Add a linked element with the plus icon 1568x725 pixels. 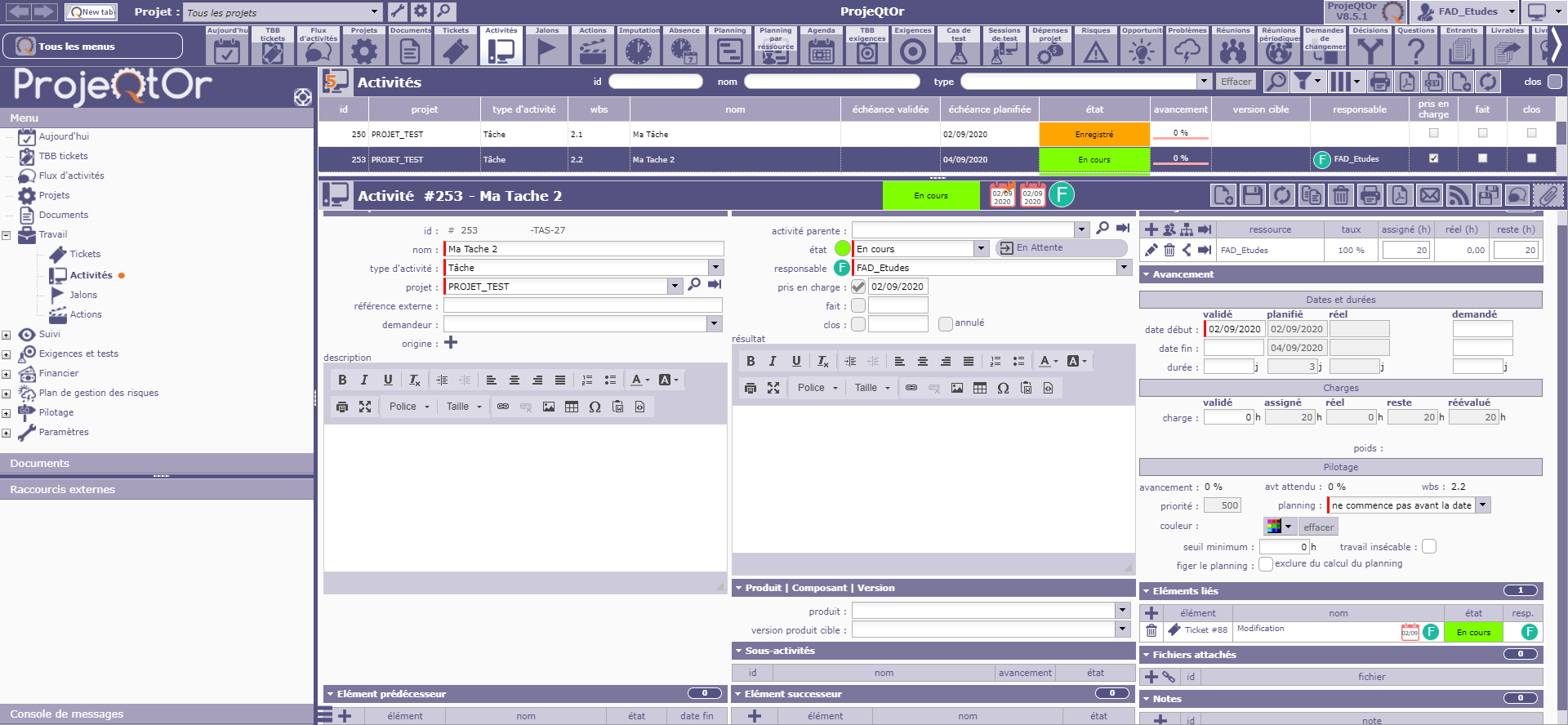tap(1151, 613)
